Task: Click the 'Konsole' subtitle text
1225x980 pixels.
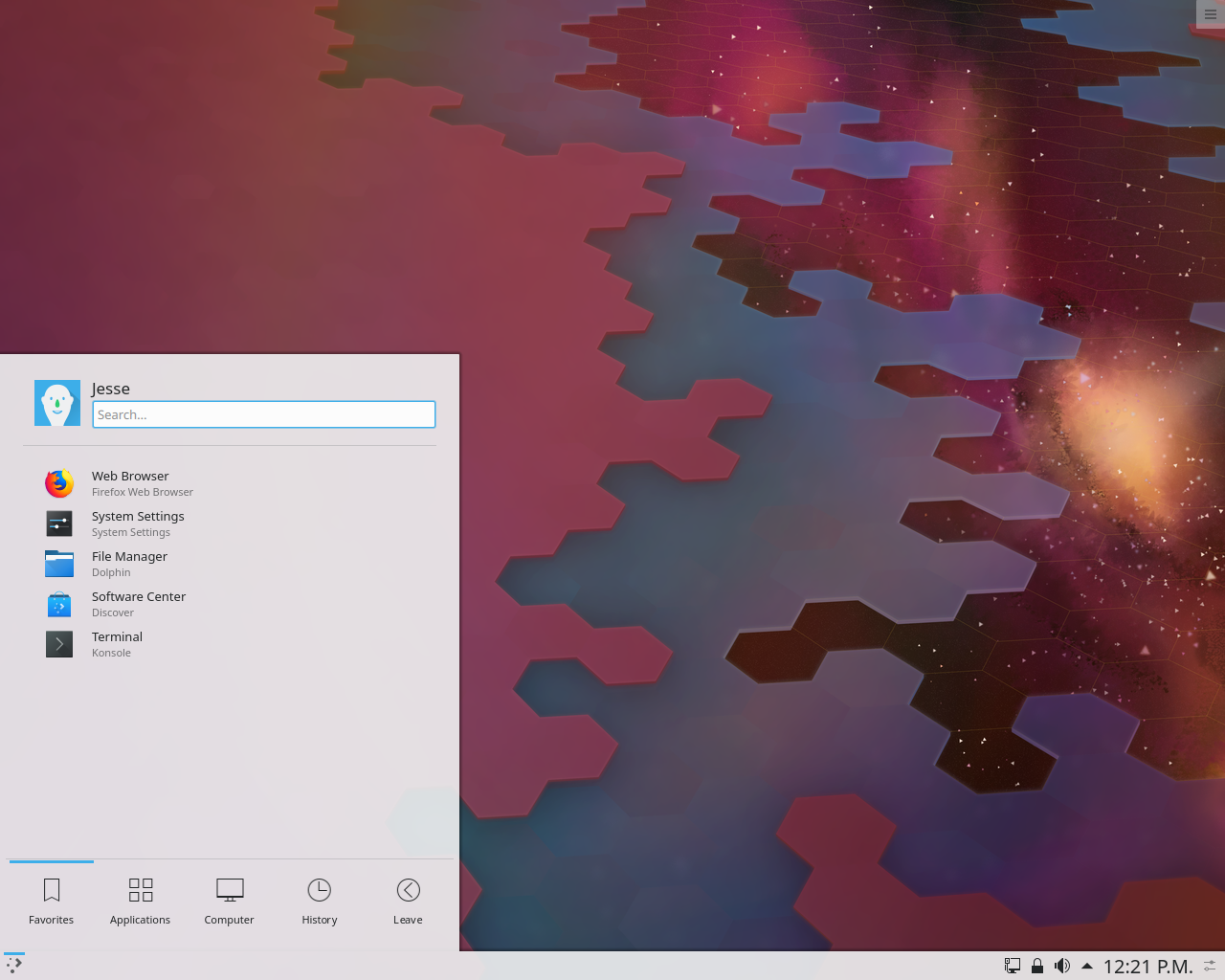Action: (x=111, y=653)
